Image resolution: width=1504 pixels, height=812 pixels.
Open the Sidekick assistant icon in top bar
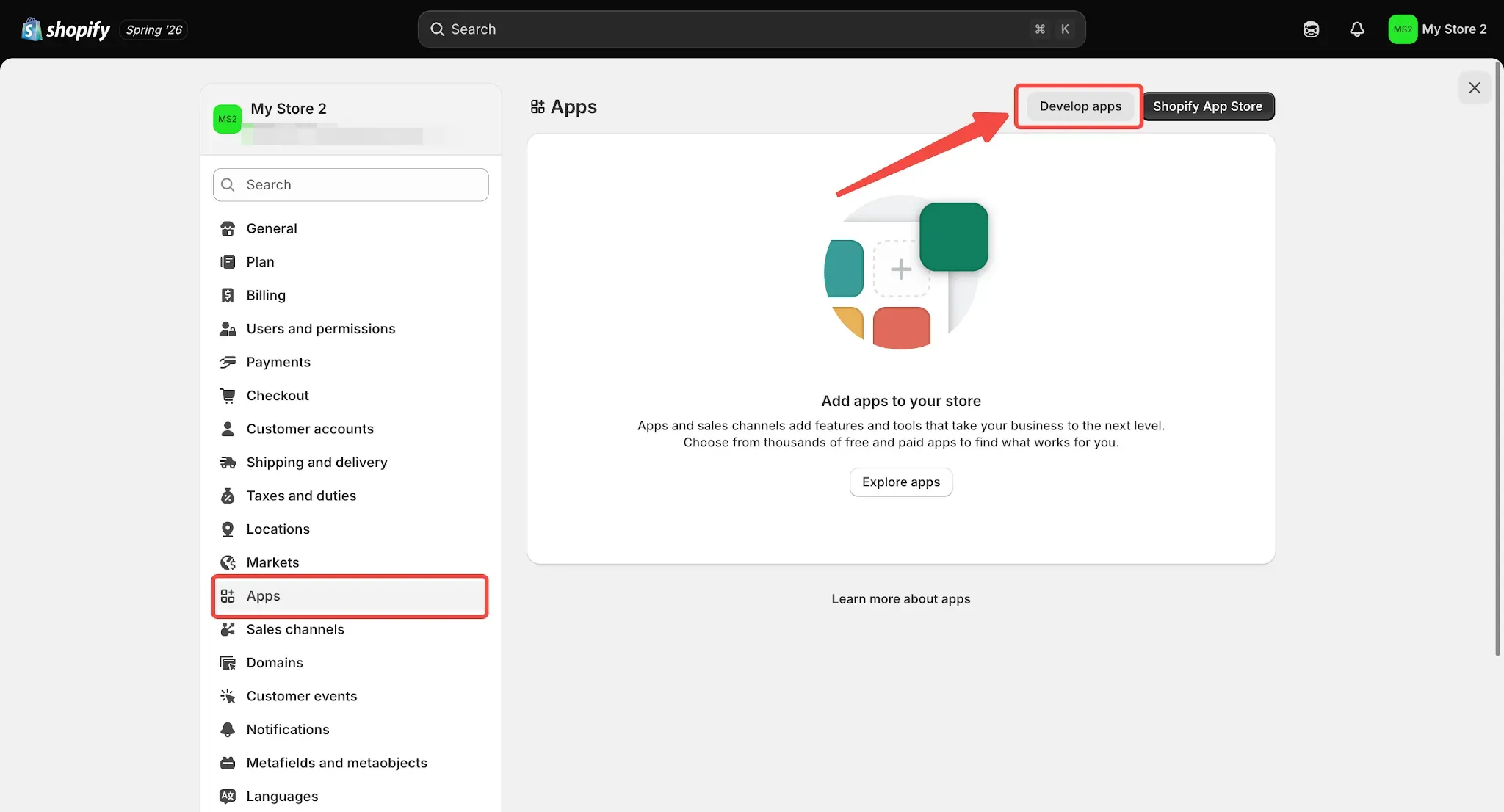click(x=1311, y=29)
